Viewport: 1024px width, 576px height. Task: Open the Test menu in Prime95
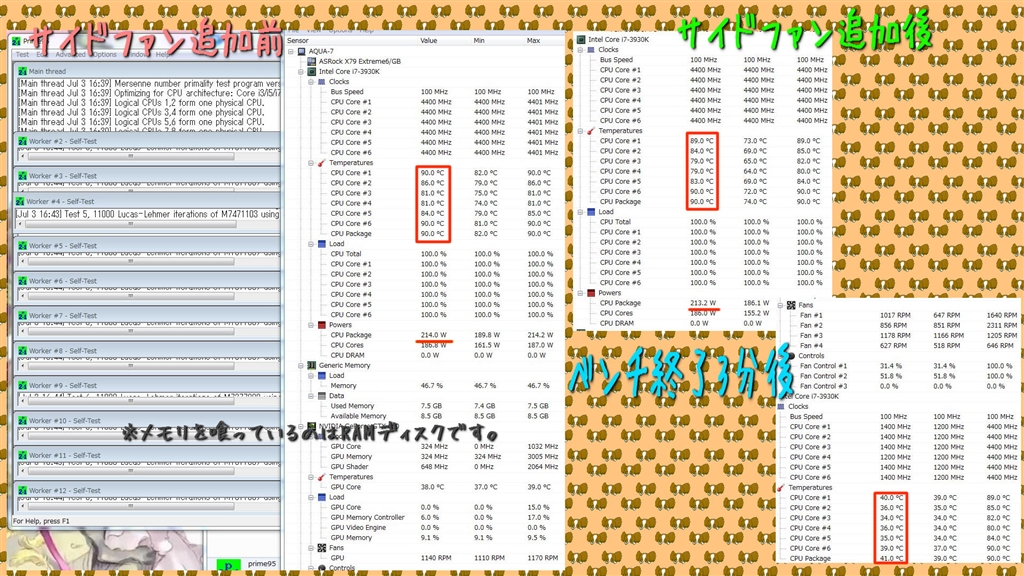(x=22, y=55)
